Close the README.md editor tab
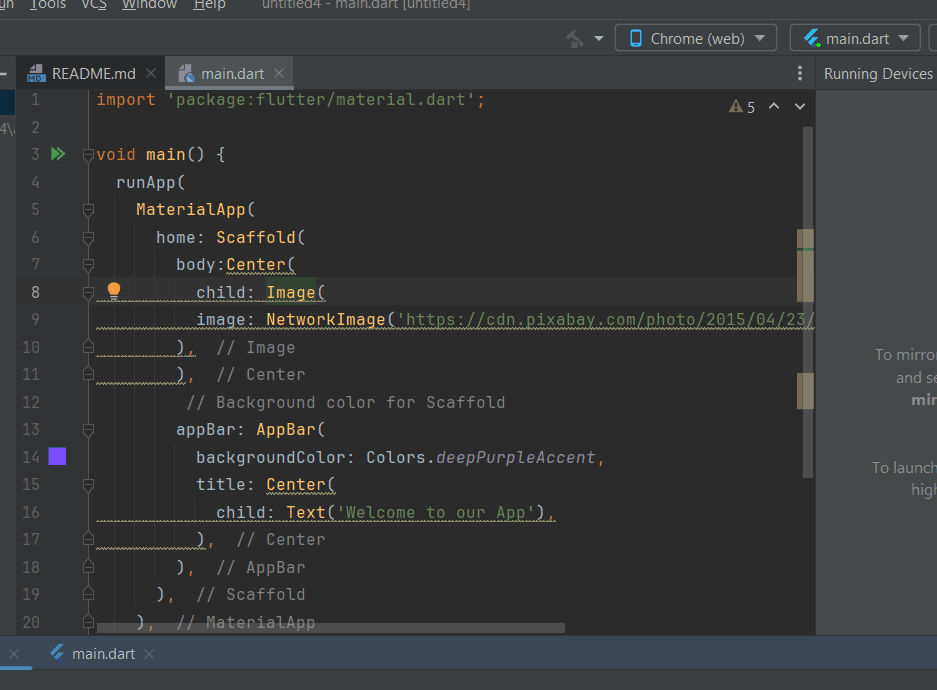The height and width of the screenshot is (690, 937). (151, 73)
